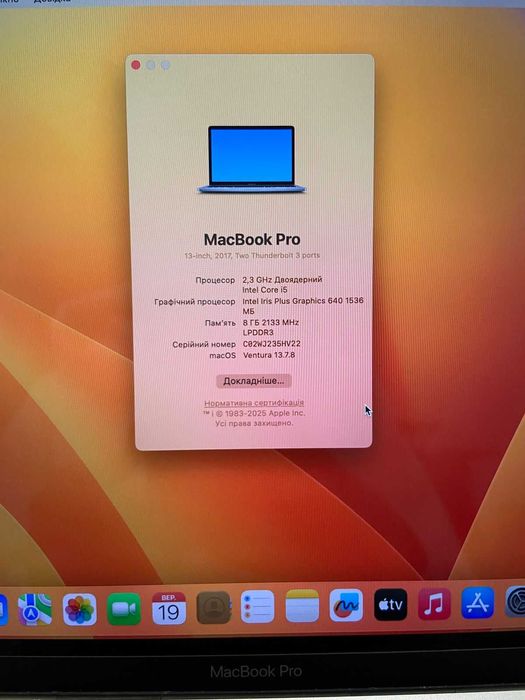The height and width of the screenshot is (700, 525).
Task: Open FaceTime from the Dock
Action: tap(124, 608)
